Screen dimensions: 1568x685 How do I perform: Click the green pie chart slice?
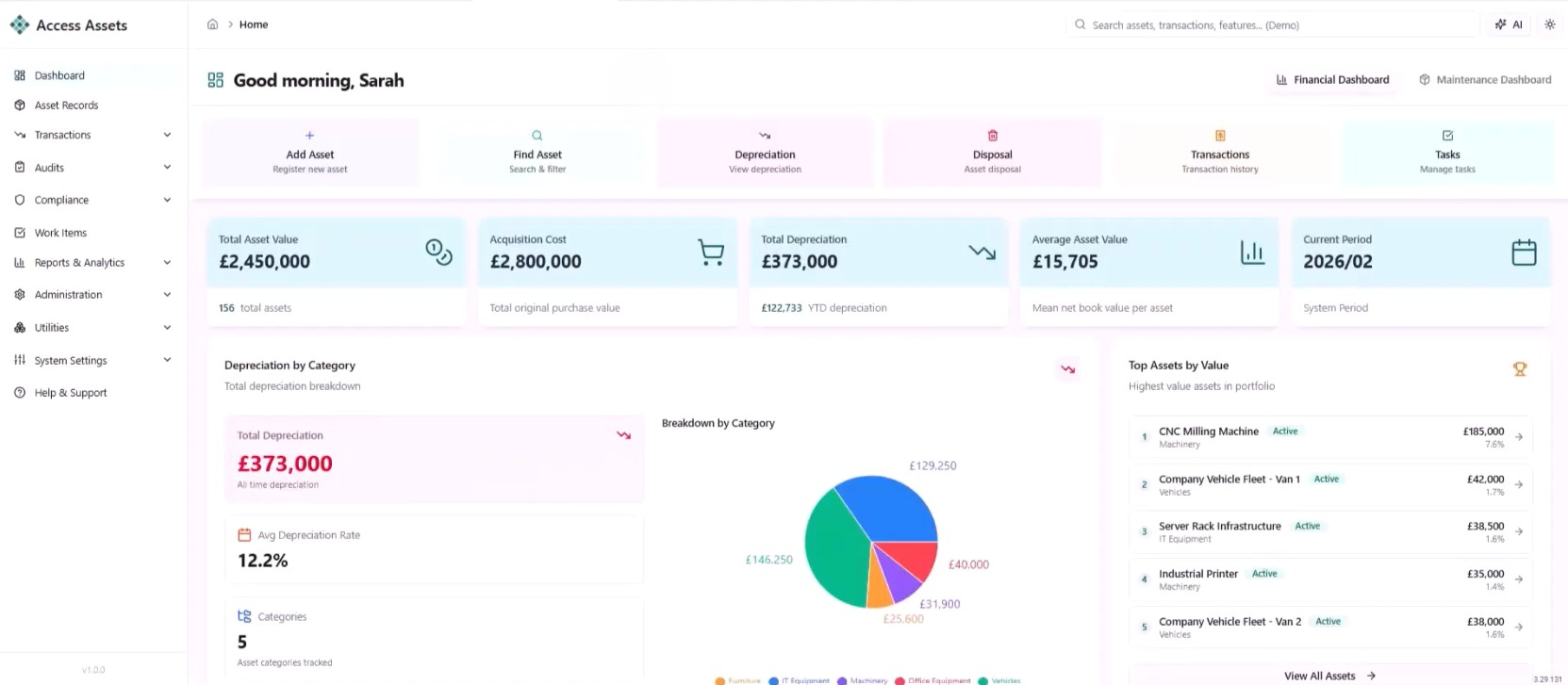(x=834, y=551)
